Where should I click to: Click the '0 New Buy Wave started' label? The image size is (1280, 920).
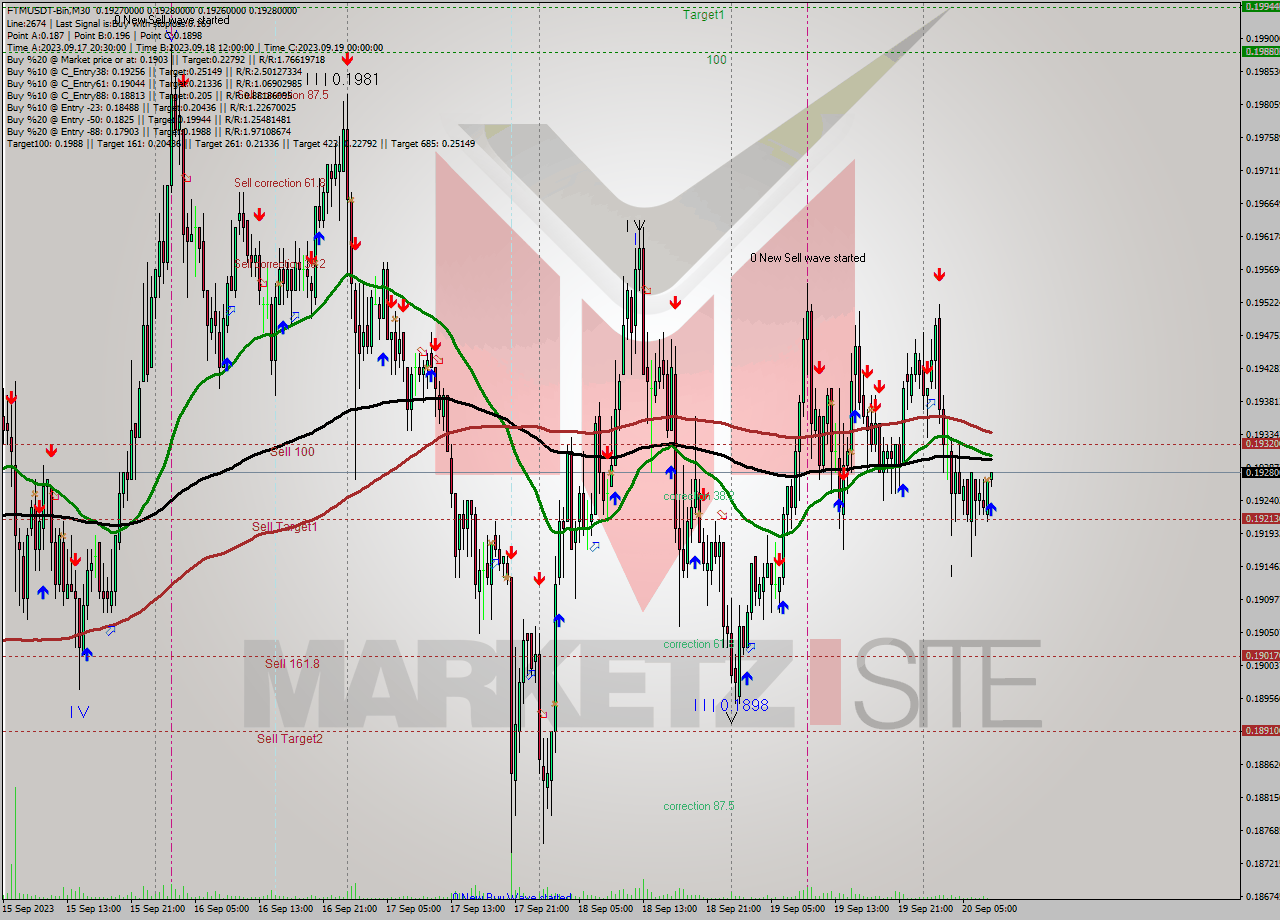(x=512, y=897)
